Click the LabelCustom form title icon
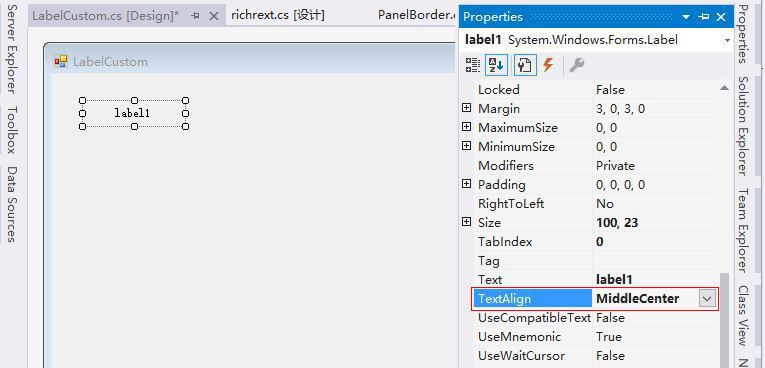This screenshot has width=765, height=368. tap(61, 61)
